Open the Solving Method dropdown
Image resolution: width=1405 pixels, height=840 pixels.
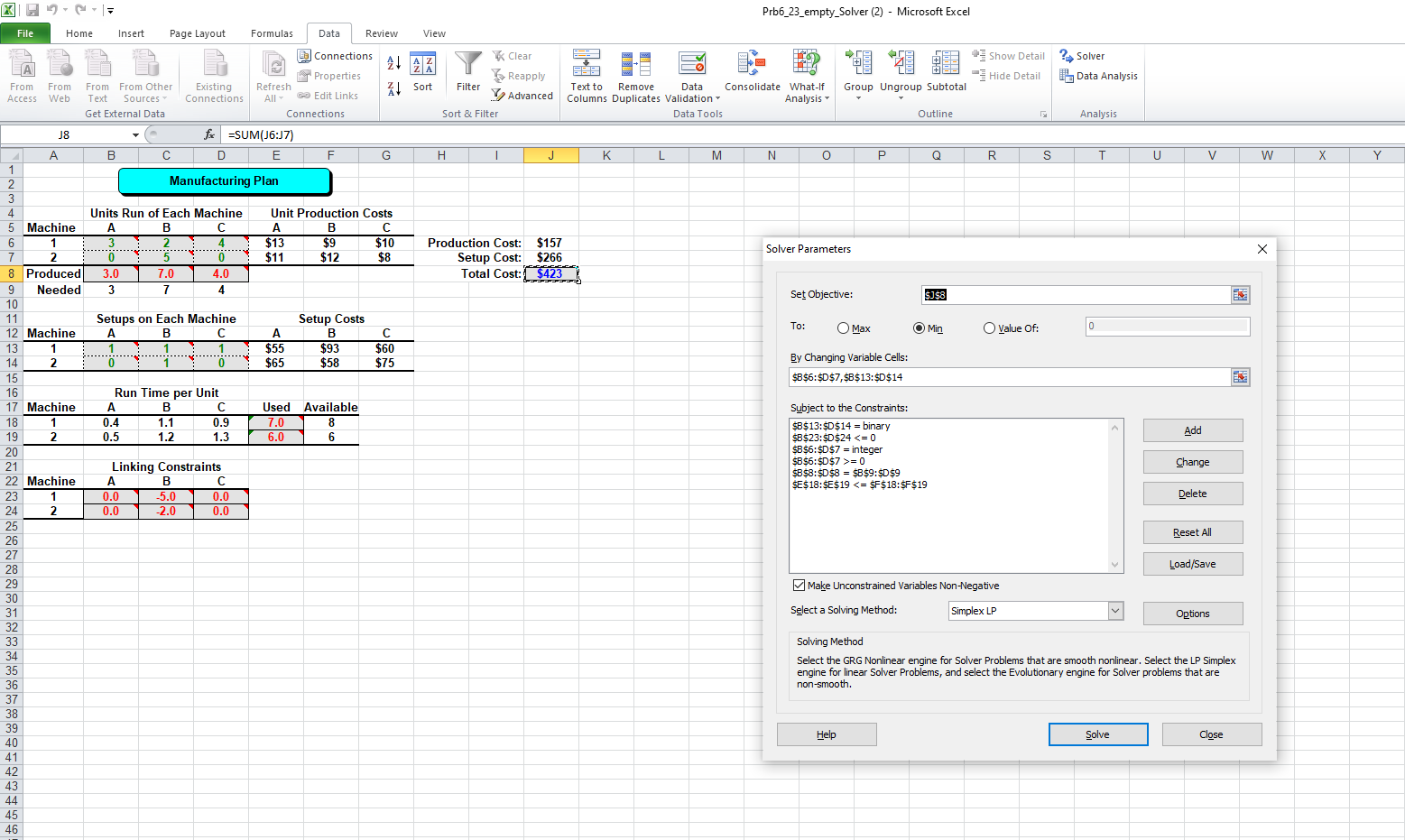[1115, 611]
